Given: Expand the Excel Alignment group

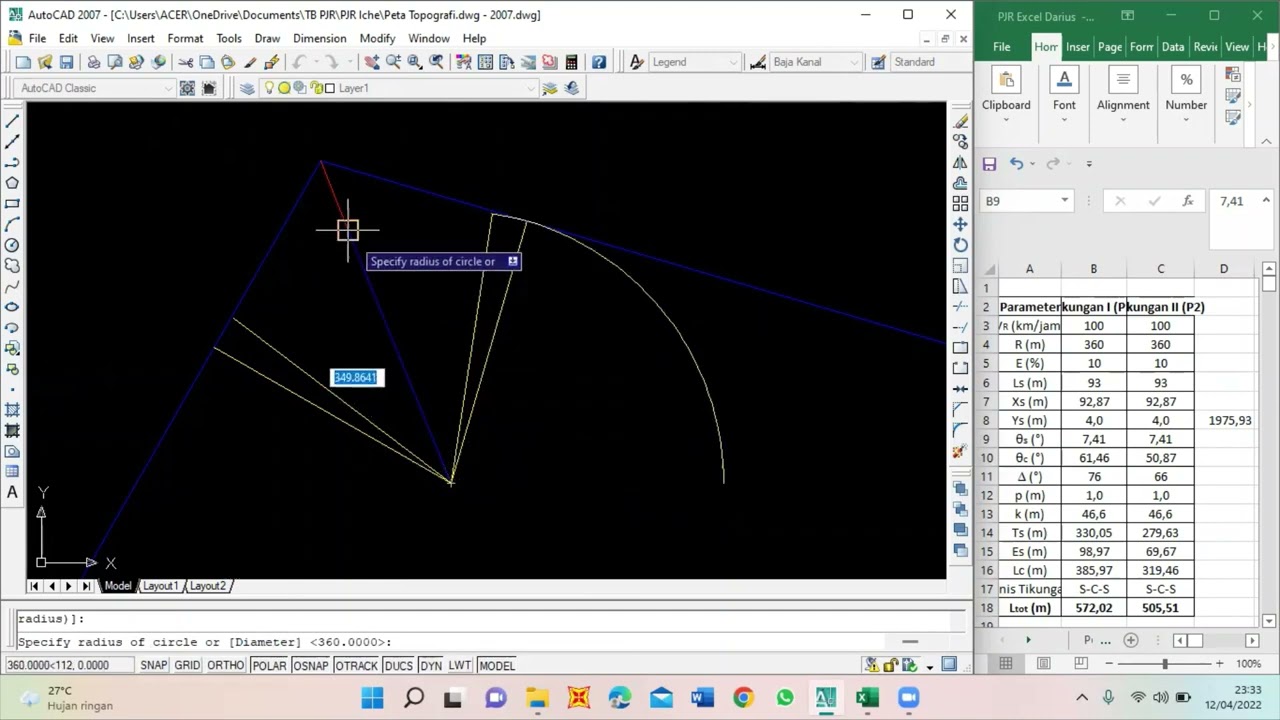Looking at the screenshot, I should 1123,120.
